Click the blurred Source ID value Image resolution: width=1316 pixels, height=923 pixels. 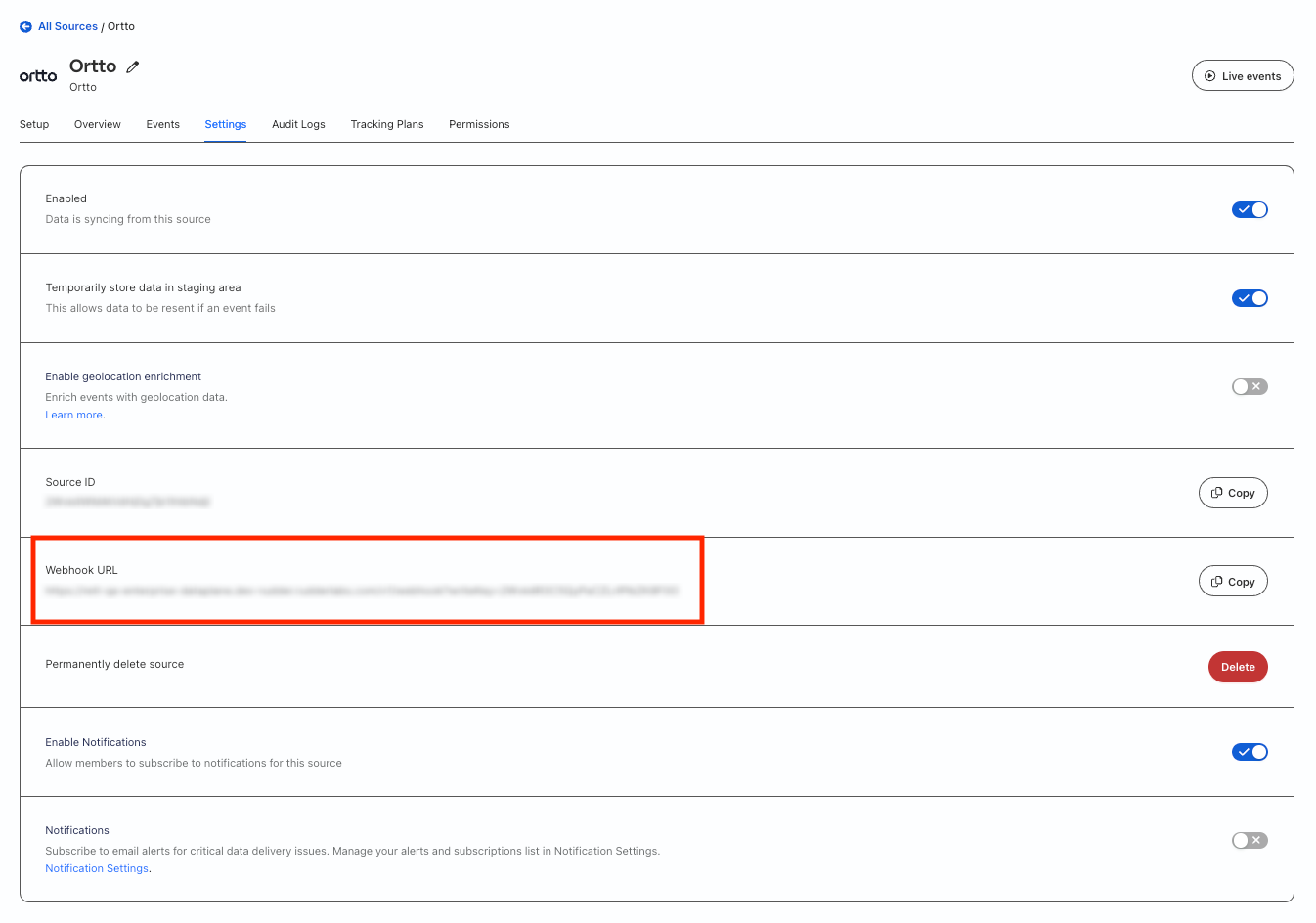point(128,502)
